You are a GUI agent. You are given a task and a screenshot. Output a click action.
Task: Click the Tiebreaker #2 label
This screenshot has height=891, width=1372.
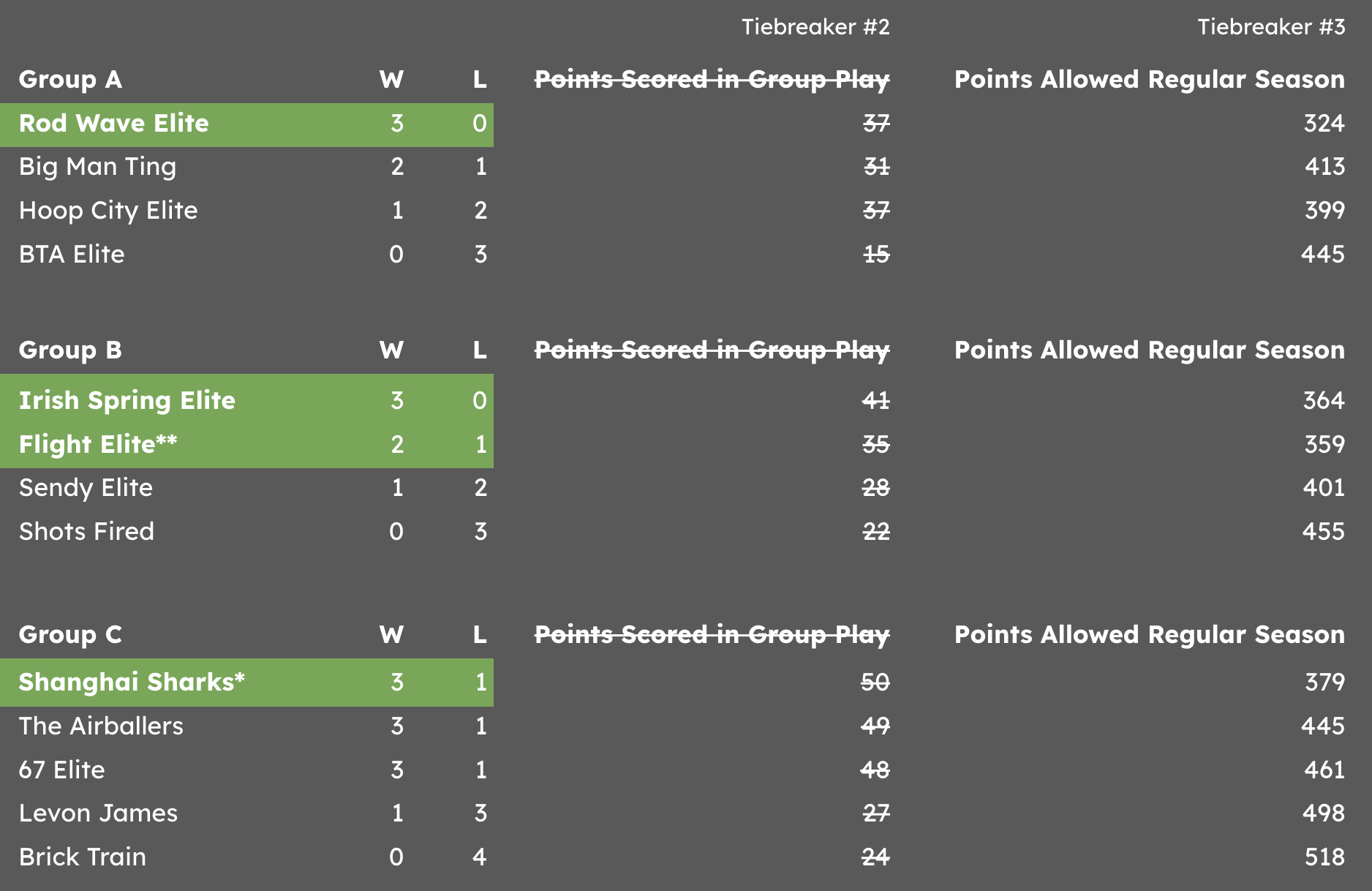coord(815,28)
